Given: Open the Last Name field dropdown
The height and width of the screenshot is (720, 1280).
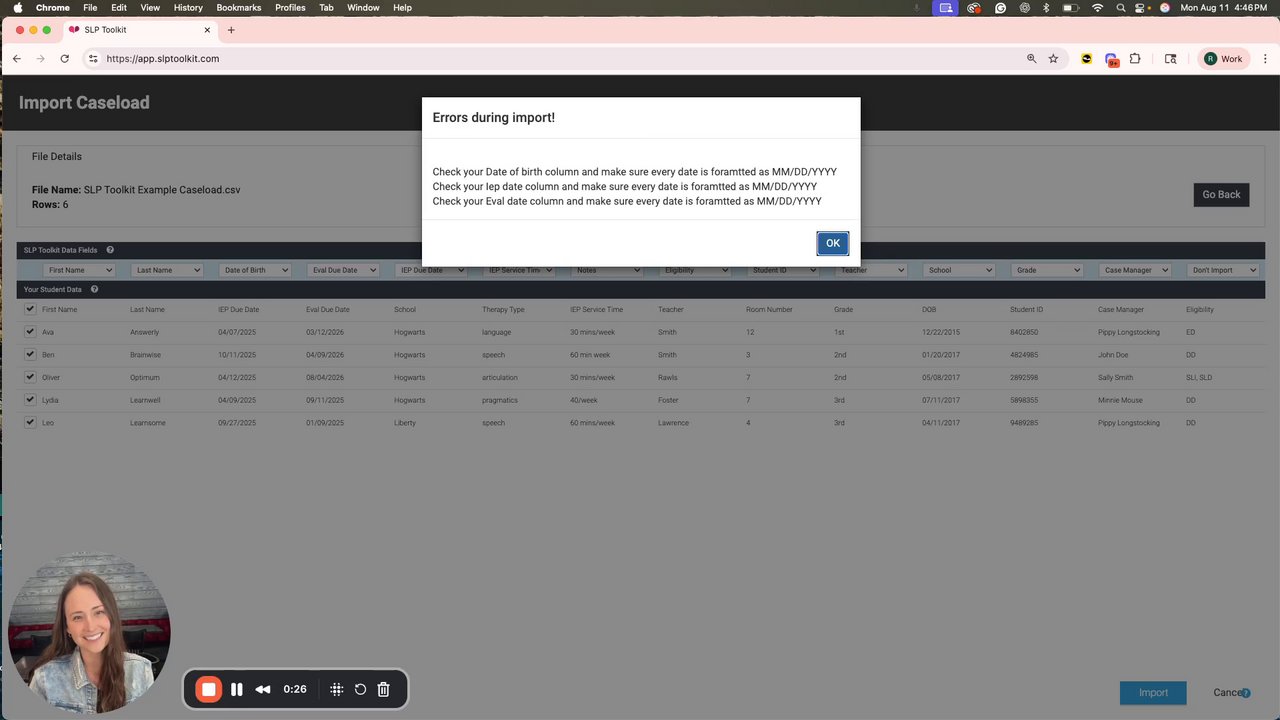Looking at the screenshot, I should (168, 270).
